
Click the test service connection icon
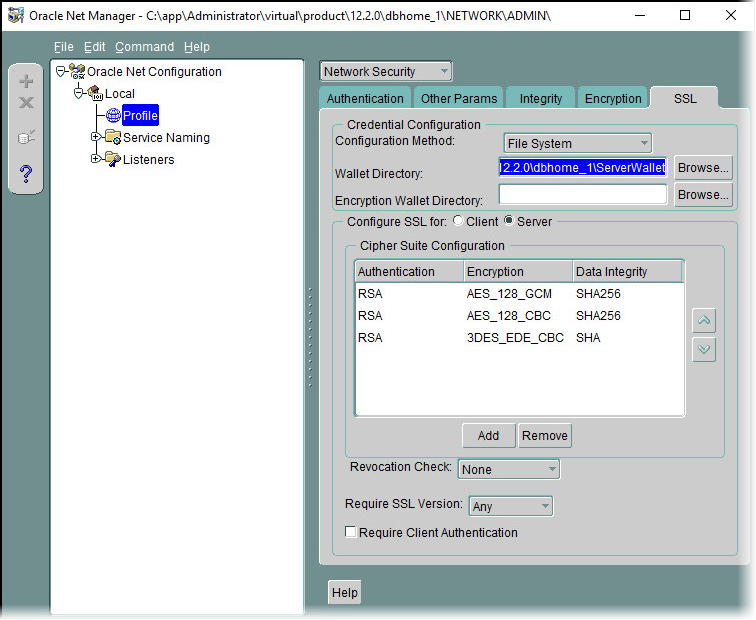tap(26, 137)
